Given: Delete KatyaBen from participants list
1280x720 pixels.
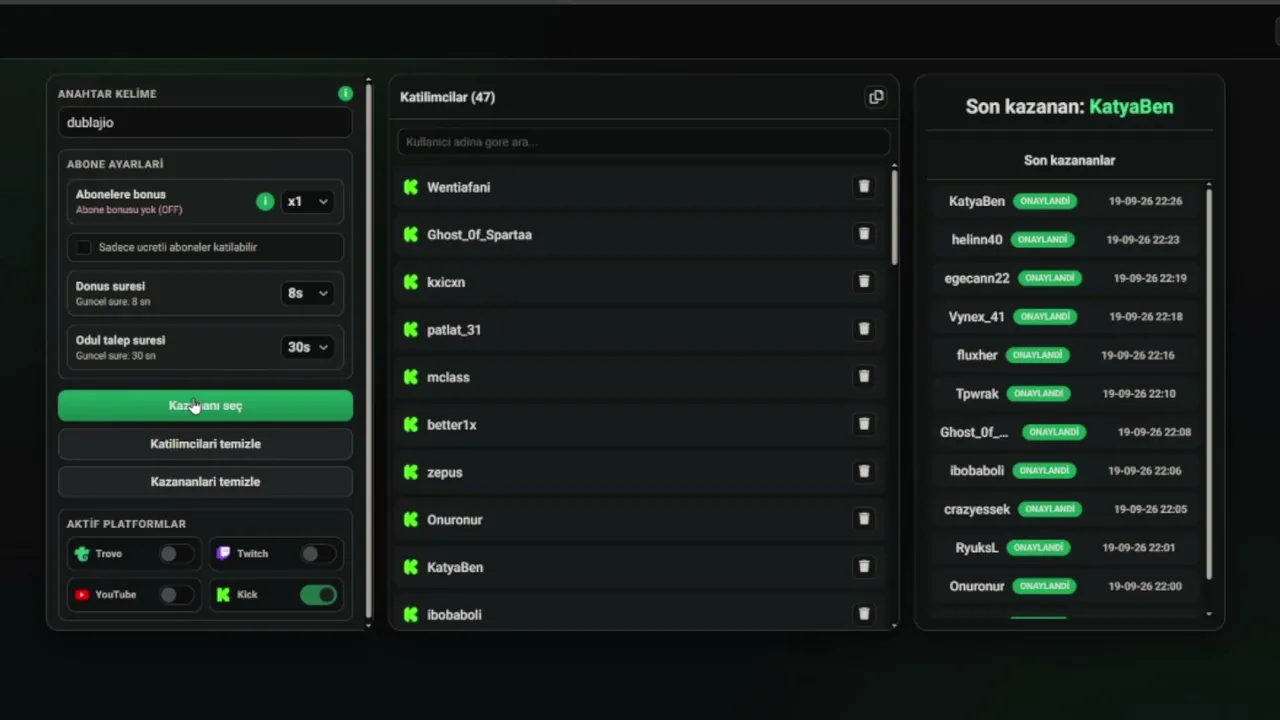Looking at the screenshot, I should [x=864, y=566].
